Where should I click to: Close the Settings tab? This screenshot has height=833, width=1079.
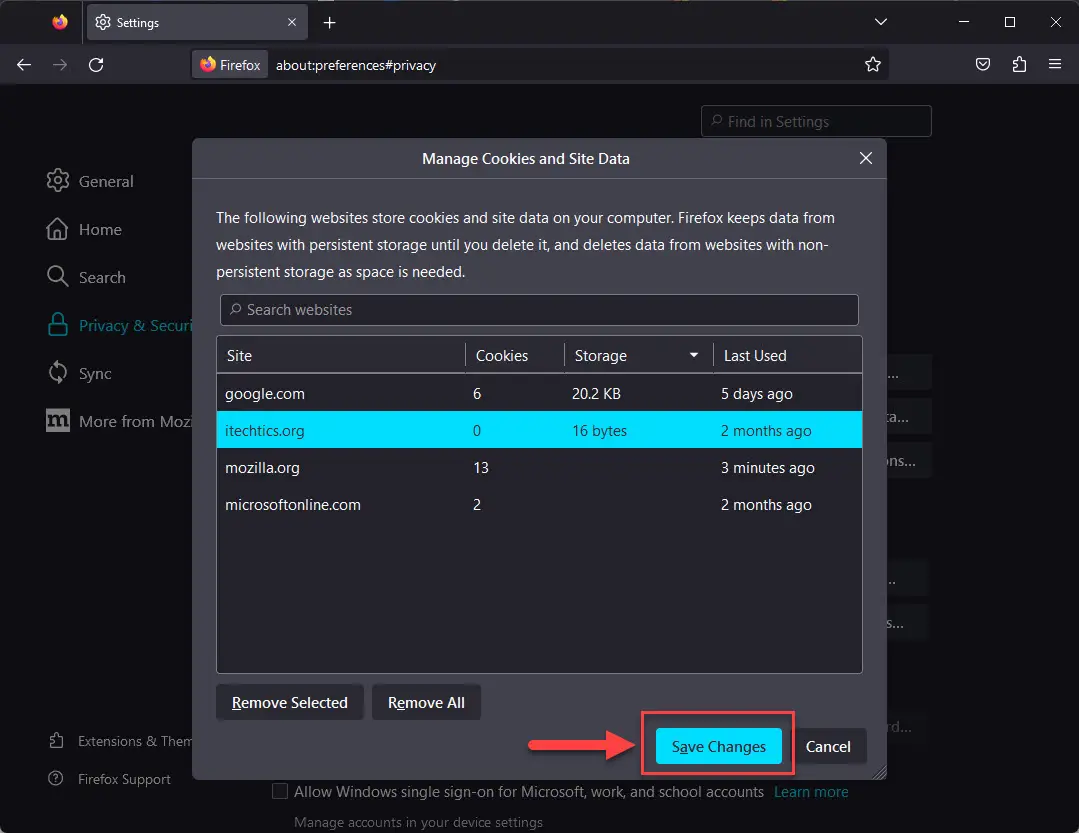292,22
